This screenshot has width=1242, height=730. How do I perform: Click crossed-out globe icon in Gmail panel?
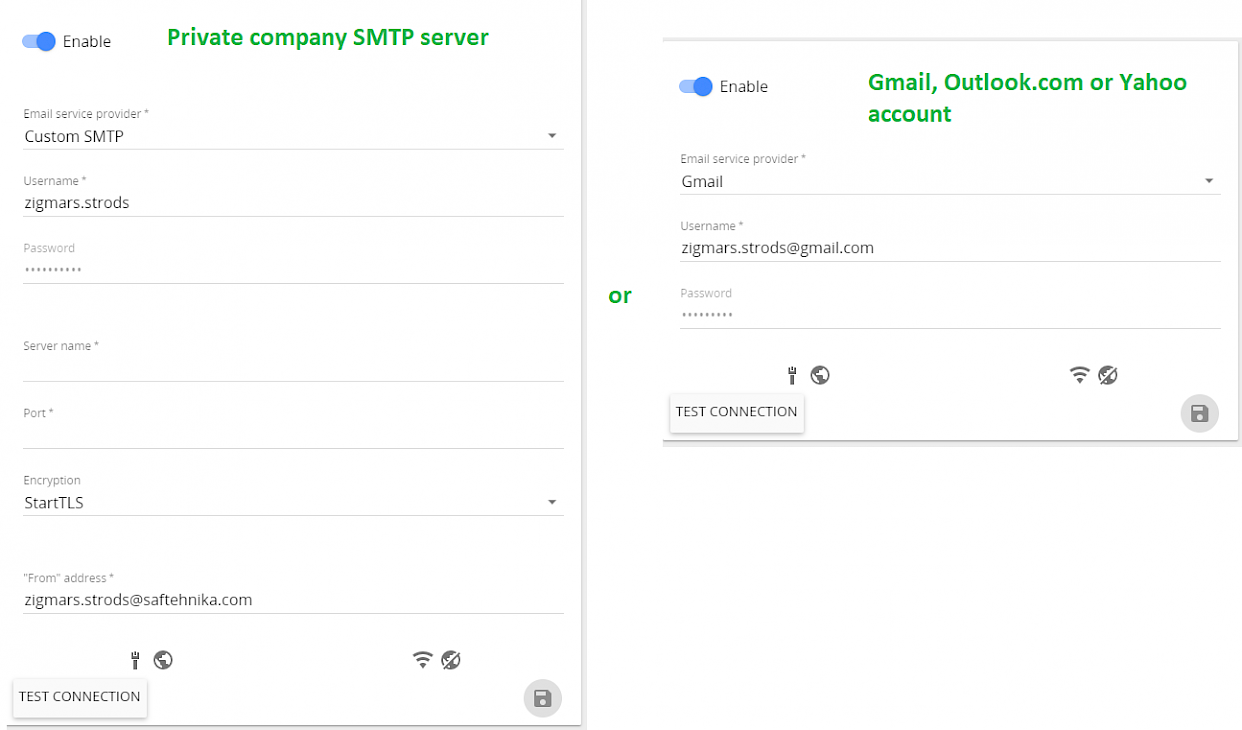click(1108, 375)
